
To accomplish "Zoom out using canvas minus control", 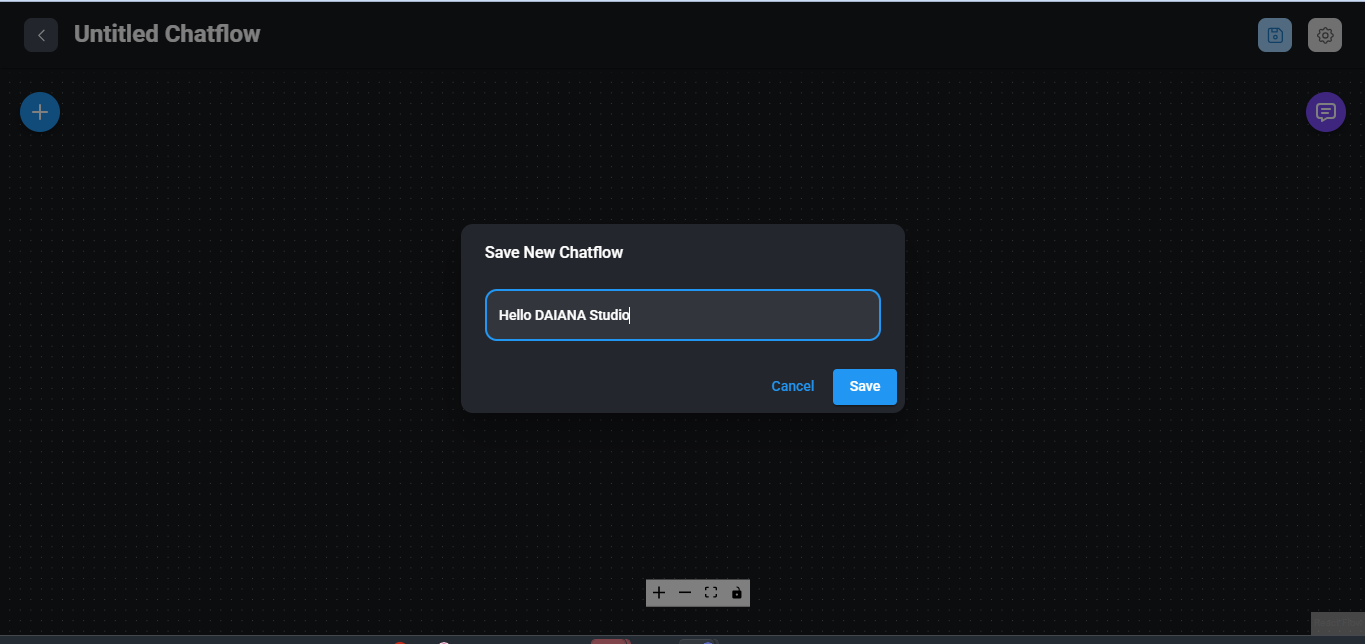I will click(685, 593).
